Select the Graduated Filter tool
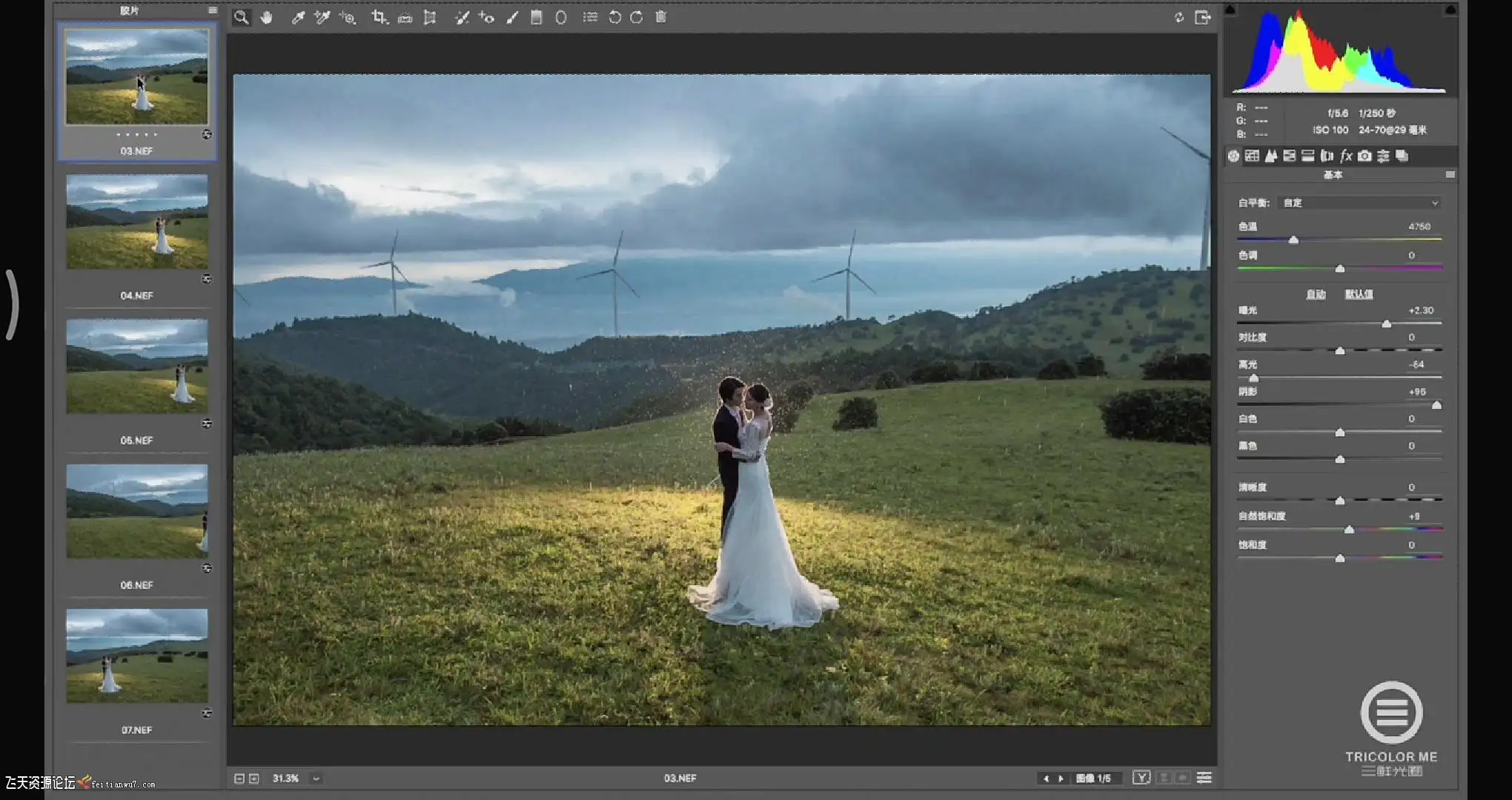 pyautogui.click(x=537, y=18)
